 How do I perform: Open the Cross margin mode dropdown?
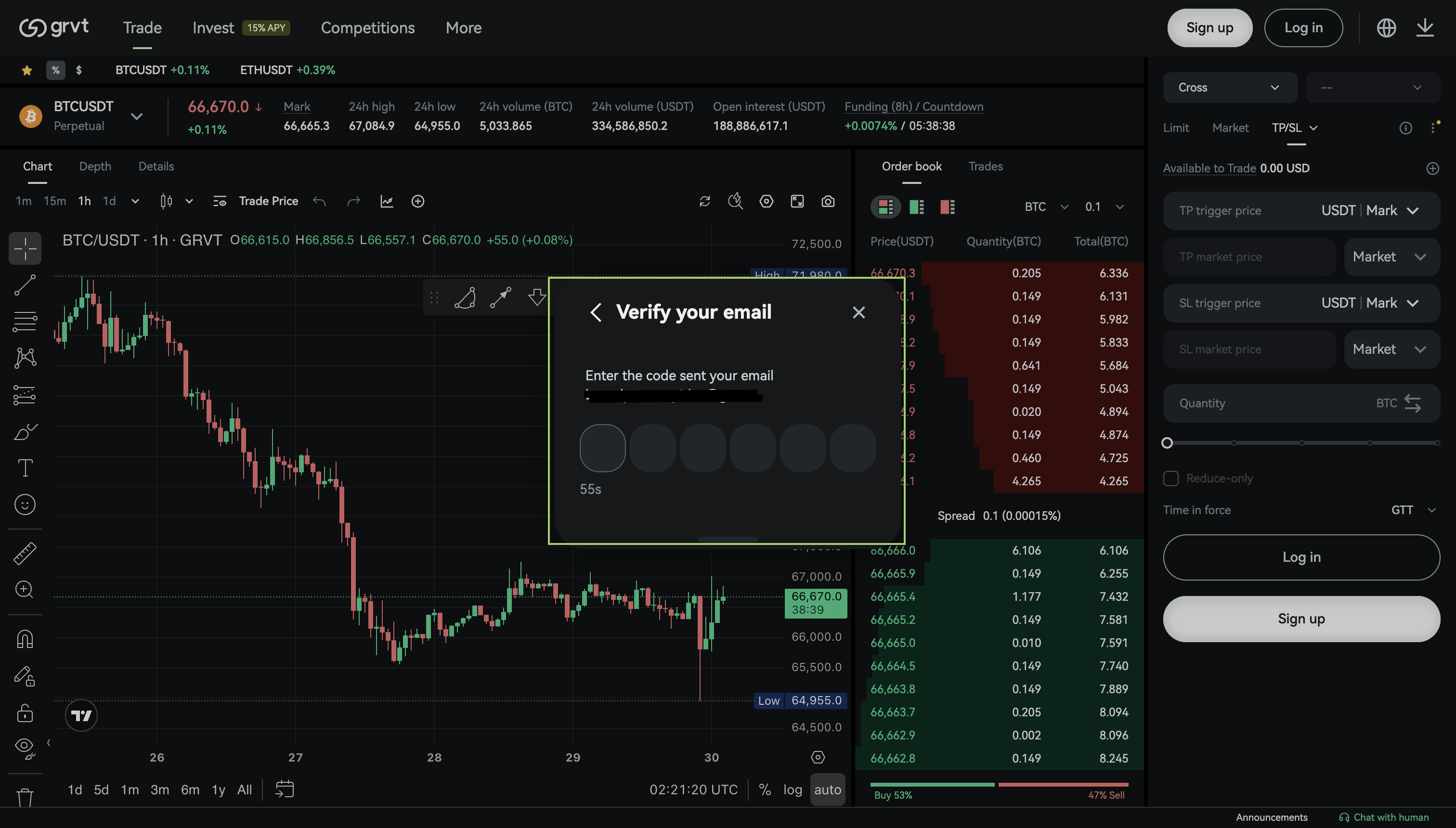tap(1230, 88)
